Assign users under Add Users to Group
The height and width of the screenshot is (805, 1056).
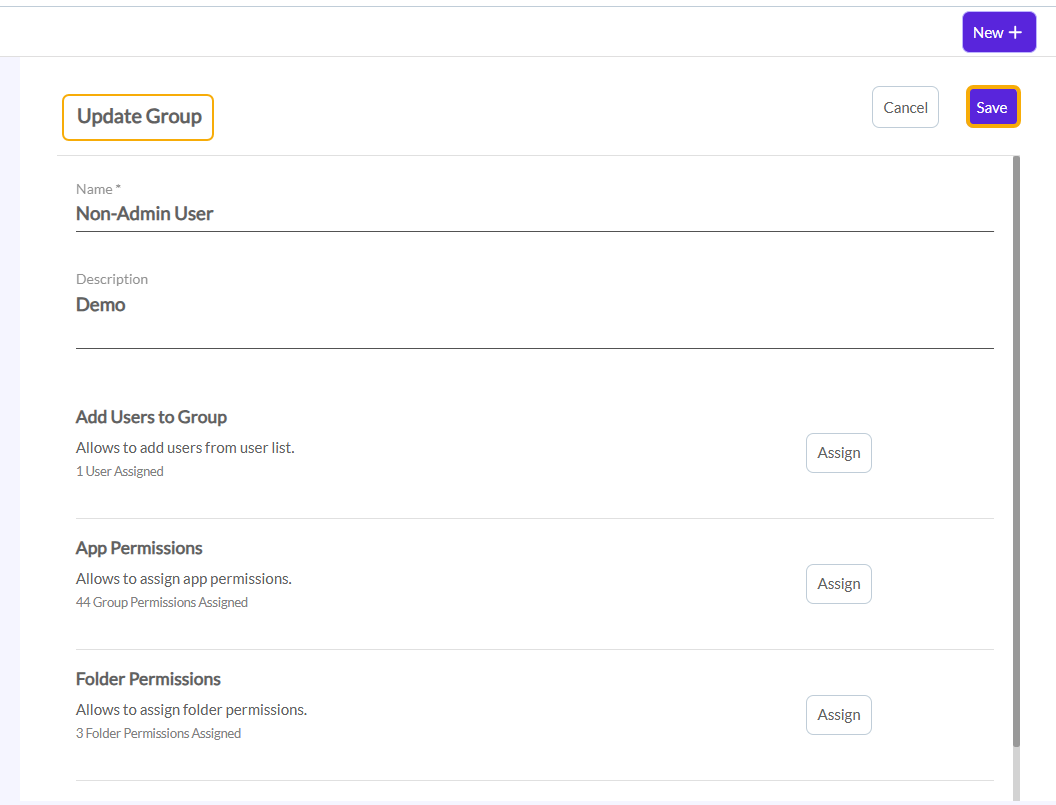838,453
